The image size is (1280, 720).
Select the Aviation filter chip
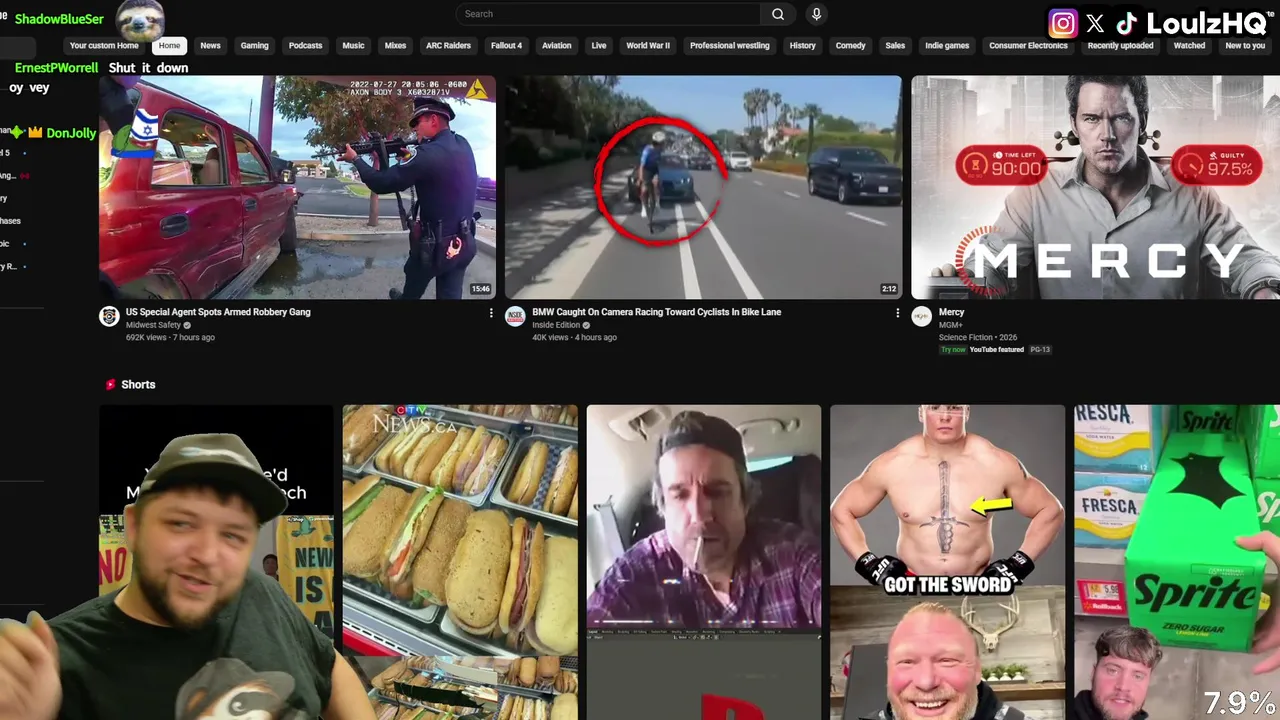tap(556, 46)
